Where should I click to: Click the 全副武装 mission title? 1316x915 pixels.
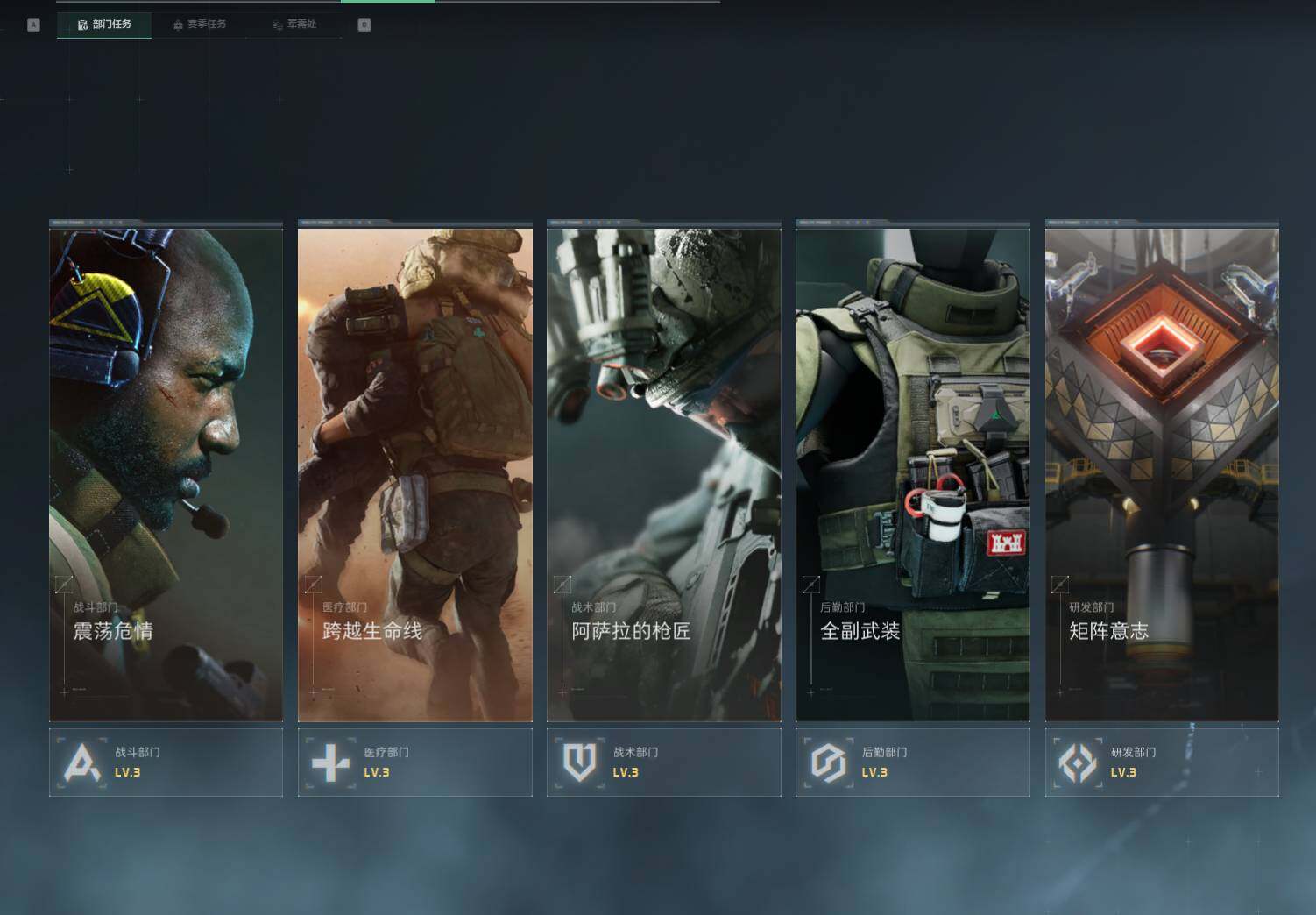[x=860, y=631]
